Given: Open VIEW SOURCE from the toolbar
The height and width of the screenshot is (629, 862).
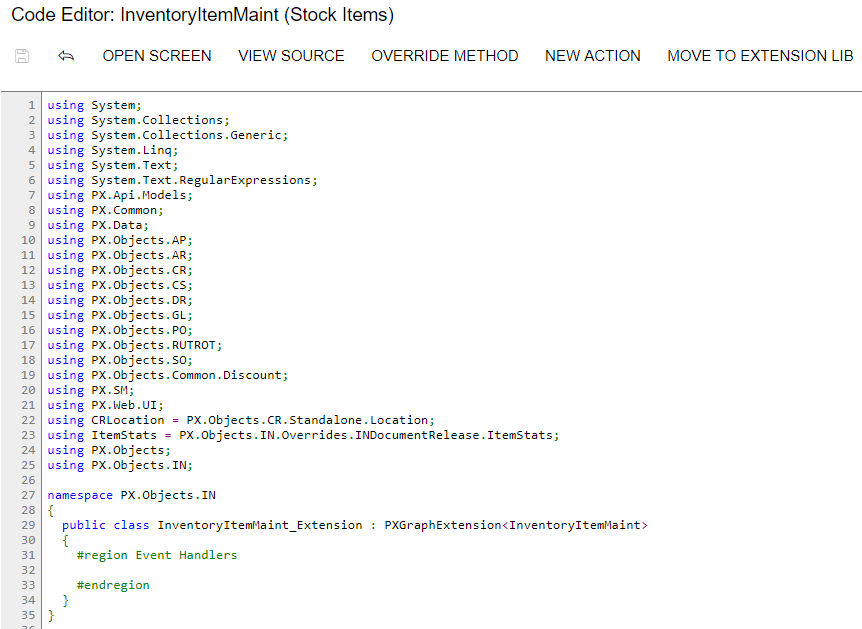Looking at the screenshot, I should tap(291, 56).
